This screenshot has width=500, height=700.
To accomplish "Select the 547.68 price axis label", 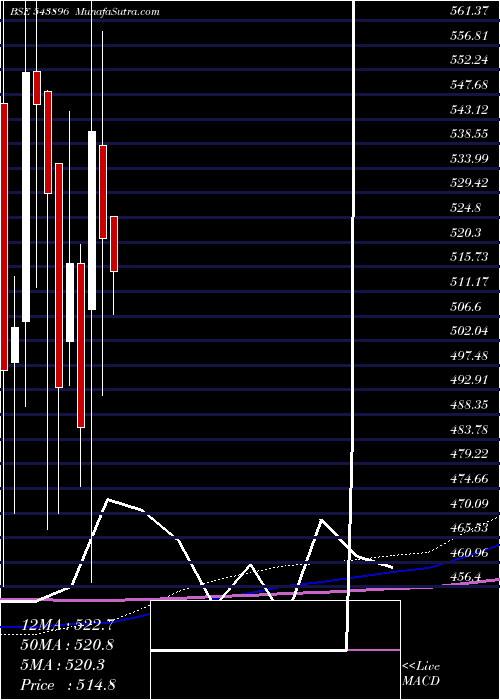I will 468,85.
